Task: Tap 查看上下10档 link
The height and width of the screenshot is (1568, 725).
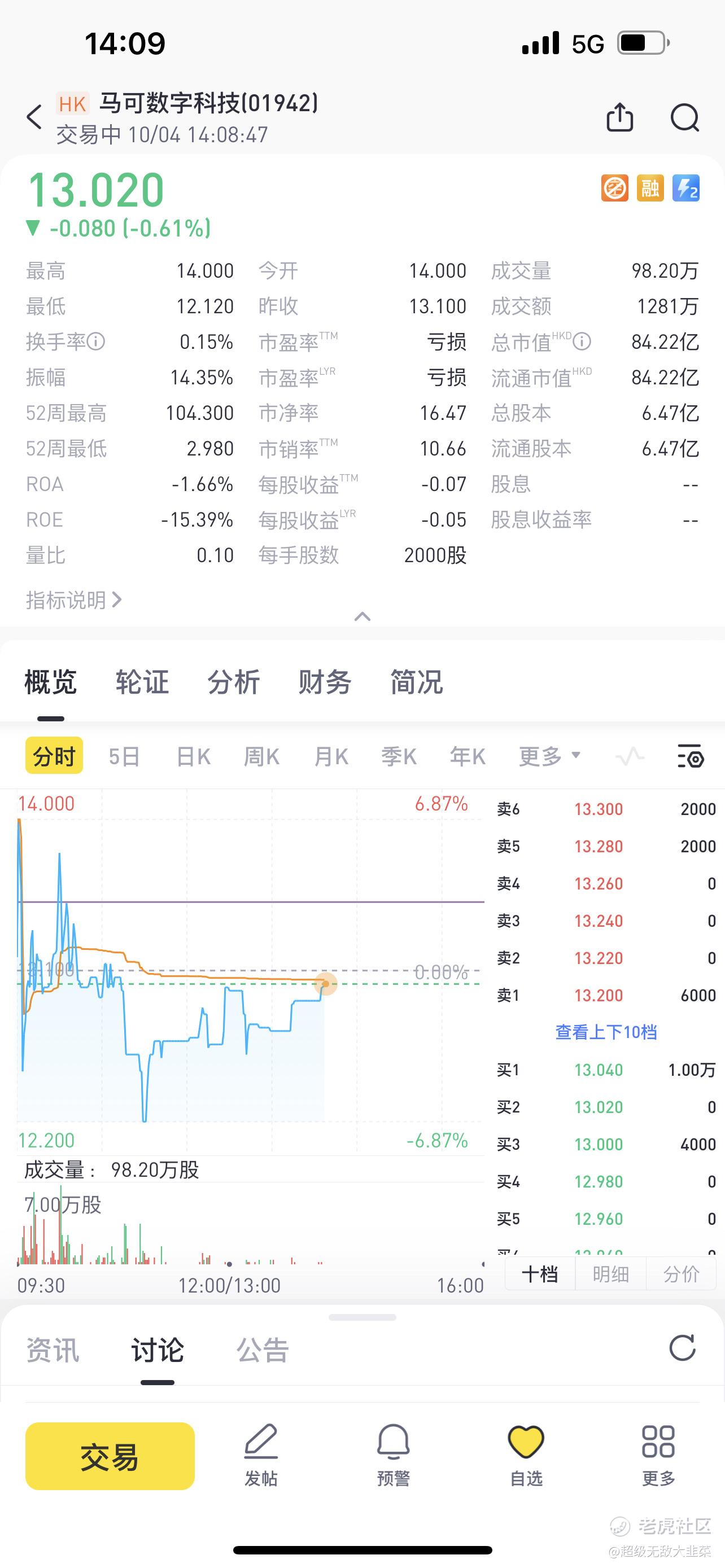Action: pyautogui.click(x=606, y=1032)
